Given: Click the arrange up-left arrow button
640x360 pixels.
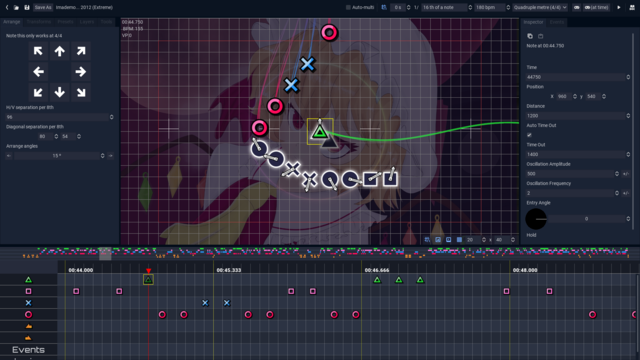Looking at the screenshot, I should pyautogui.click(x=38, y=51).
